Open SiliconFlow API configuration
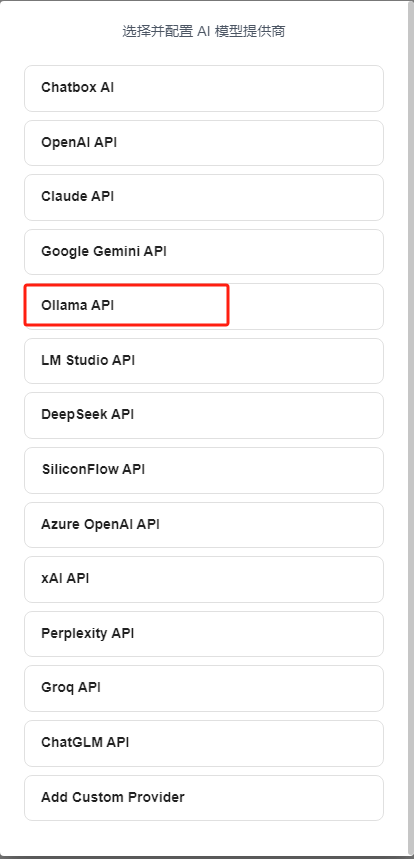This screenshot has width=414, height=859. pyautogui.click(x=204, y=470)
